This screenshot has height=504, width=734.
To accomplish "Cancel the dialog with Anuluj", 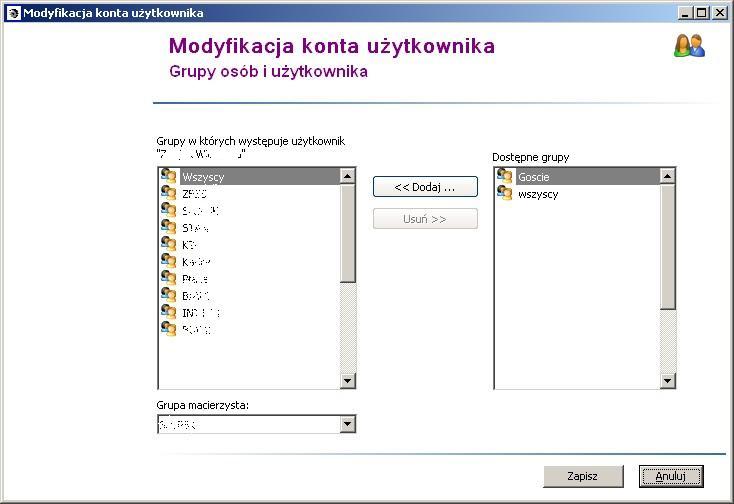I will pyautogui.click(x=671, y=476).
